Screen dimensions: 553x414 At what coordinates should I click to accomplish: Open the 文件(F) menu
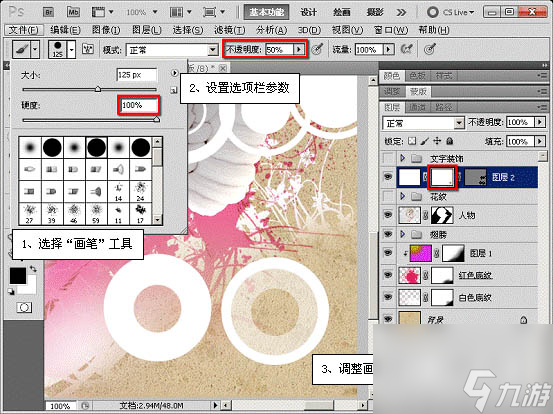[x=24, y=30]
